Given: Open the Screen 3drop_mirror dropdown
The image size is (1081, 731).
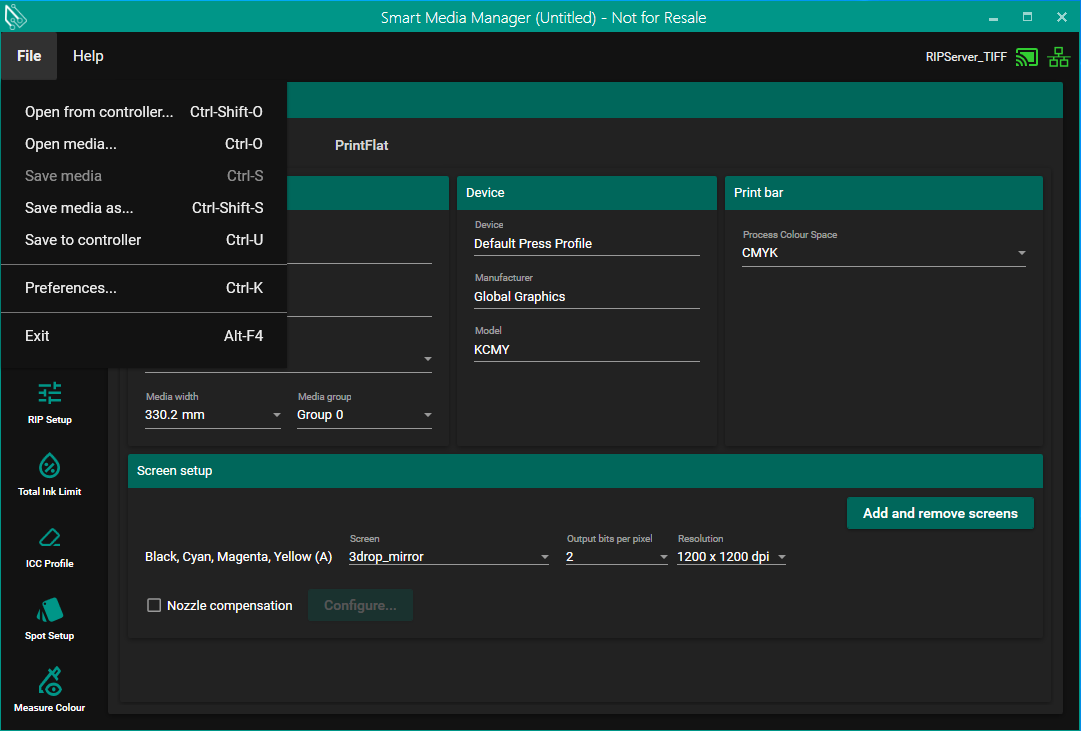Looking at the screenshot, I should [448, 557].
